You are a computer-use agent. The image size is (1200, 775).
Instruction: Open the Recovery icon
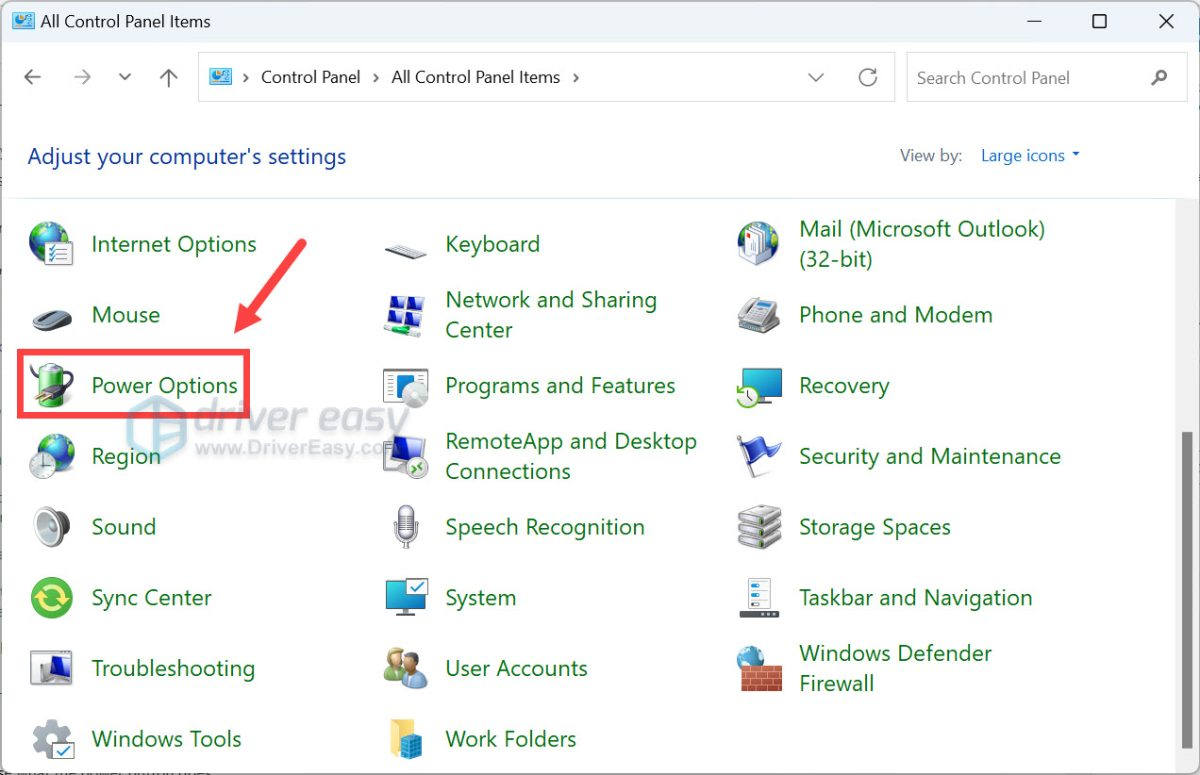(759, 387)
